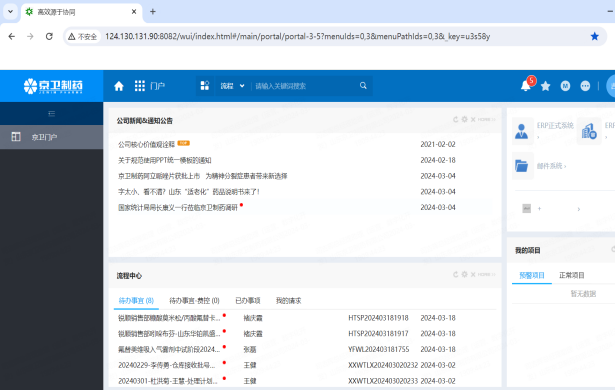
Task: Open workflow 锐顺销售部 ending 山东华铂凯盛
Action: [x=169, y=334]
